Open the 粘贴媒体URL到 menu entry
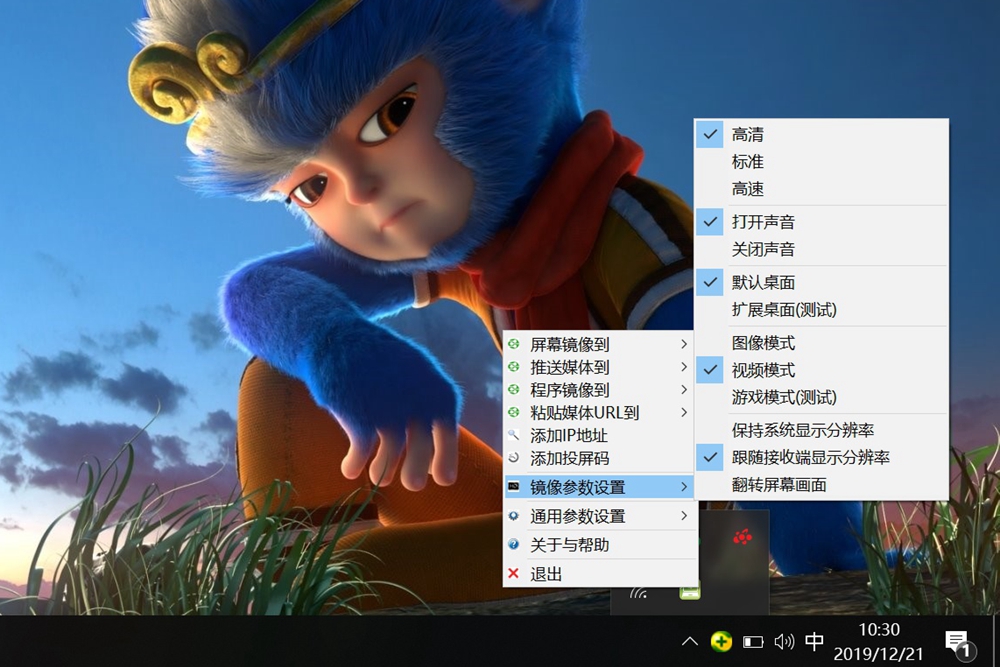 pyautogui.click(x=601, y=413)
